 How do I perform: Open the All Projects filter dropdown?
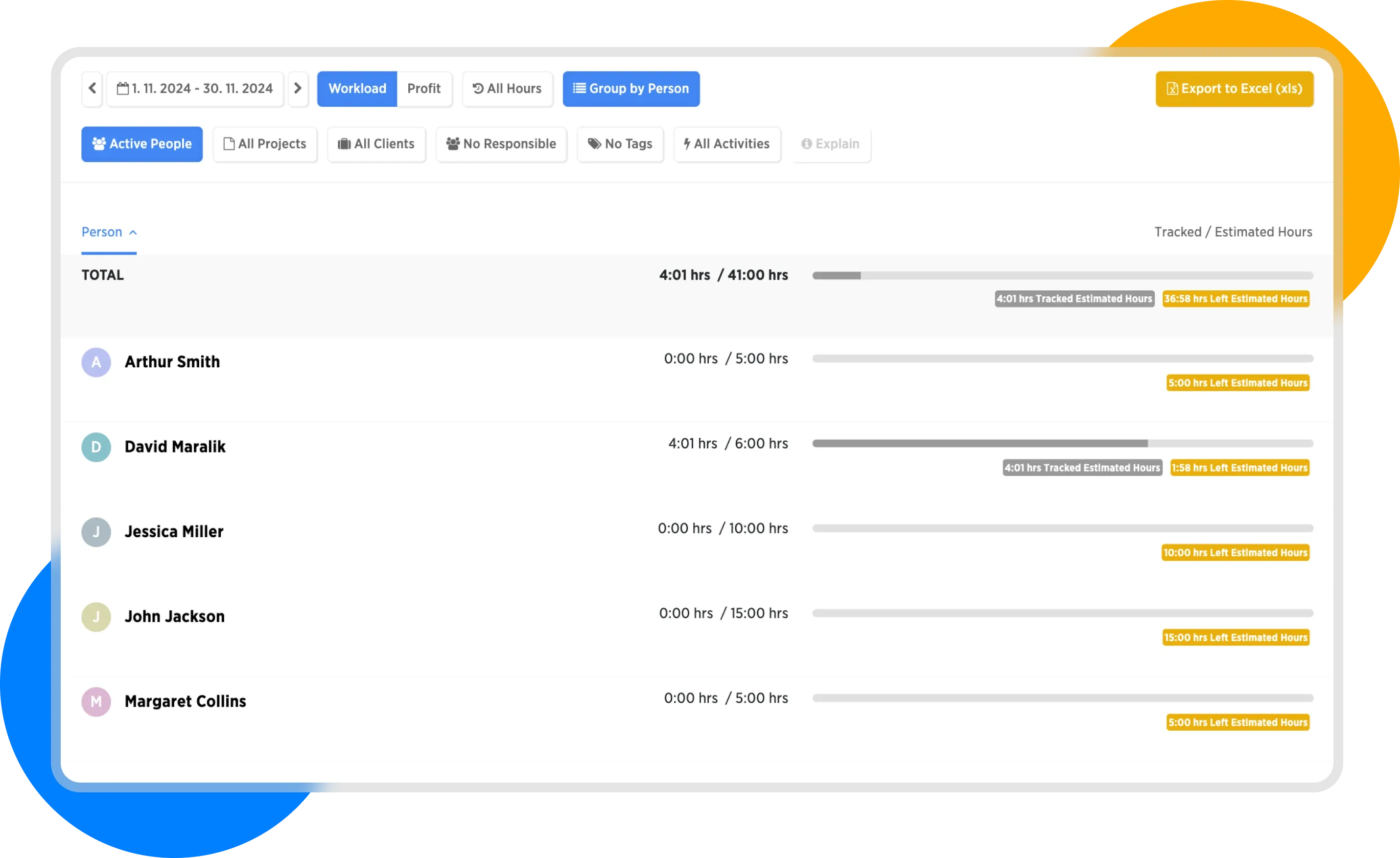click(265, 144)
